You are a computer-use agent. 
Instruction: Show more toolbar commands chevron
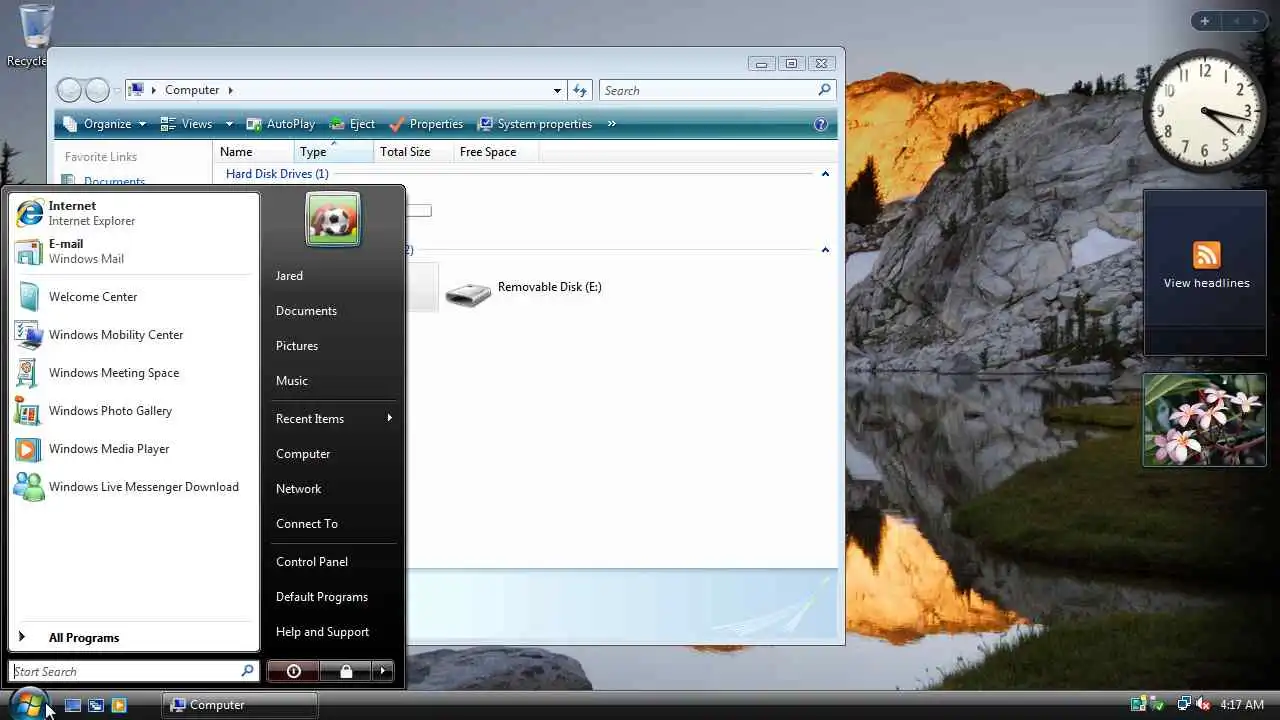[611, 124]
